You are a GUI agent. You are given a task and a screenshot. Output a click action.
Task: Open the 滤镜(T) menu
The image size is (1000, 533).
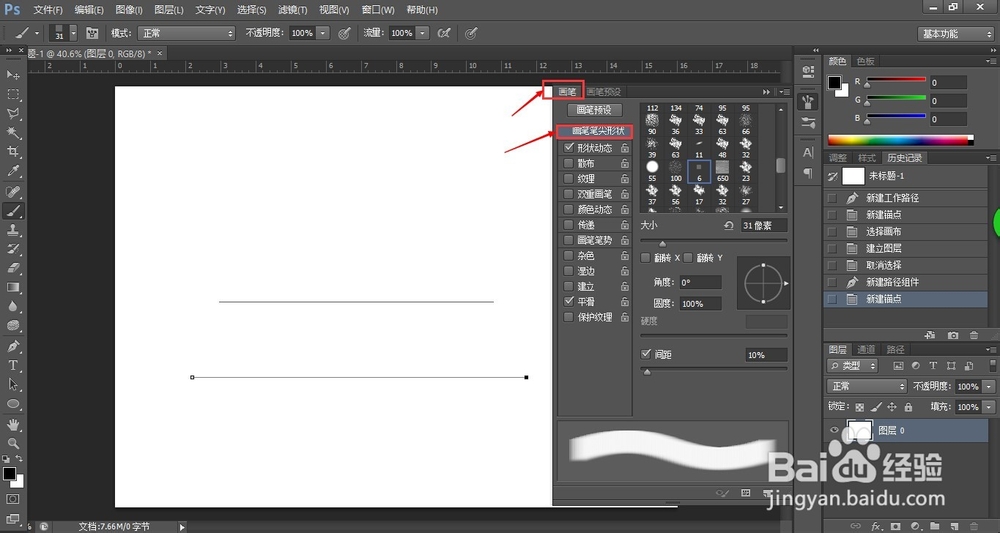[293, 10]
